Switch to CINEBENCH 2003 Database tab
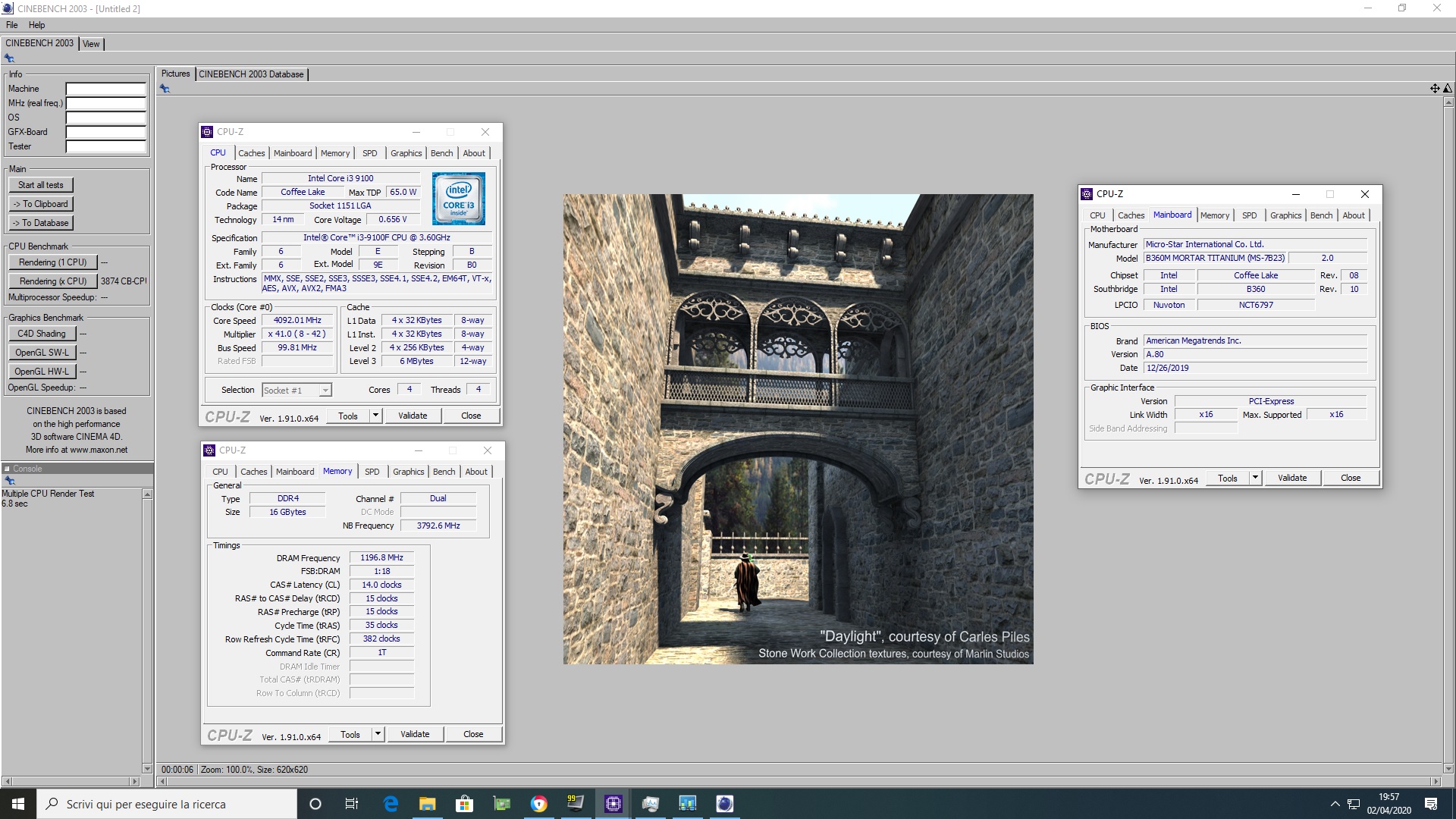 [x=251, y=74]
